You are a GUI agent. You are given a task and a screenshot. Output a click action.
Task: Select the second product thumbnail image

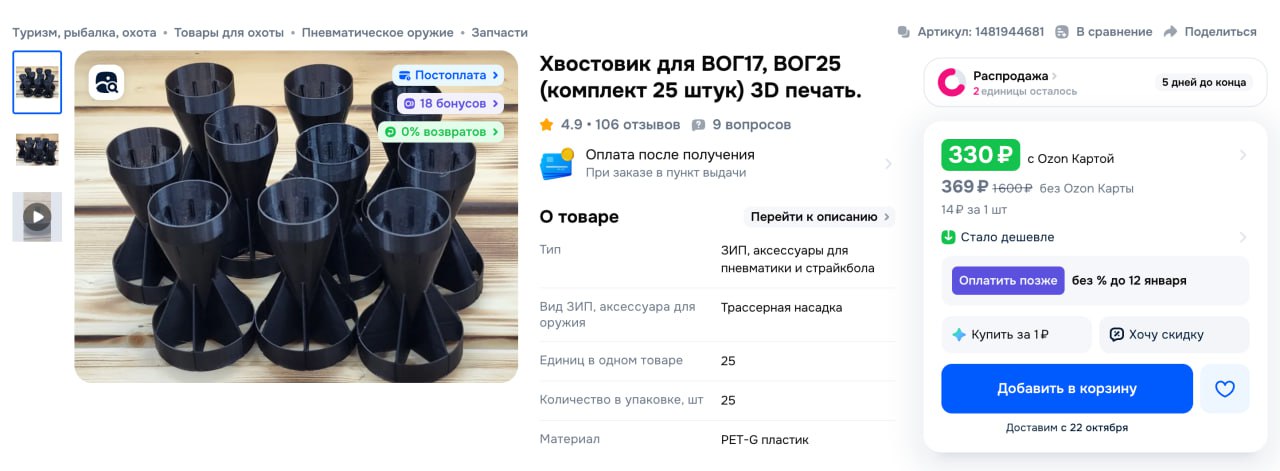click(x=37, y=149)
